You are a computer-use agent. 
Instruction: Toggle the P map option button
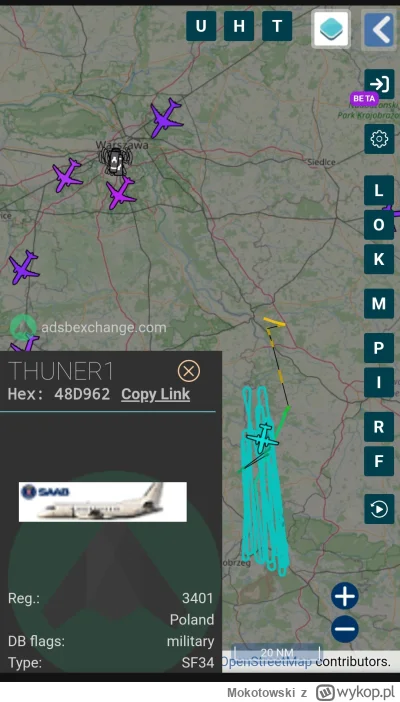tap(379, 348)
